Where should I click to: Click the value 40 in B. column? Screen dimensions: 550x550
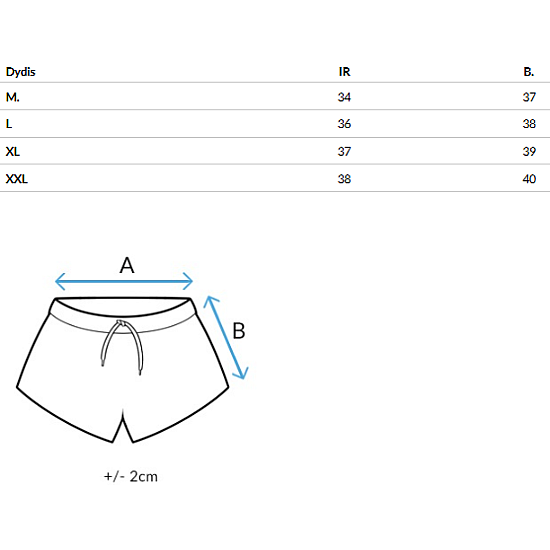coord(529,179)
